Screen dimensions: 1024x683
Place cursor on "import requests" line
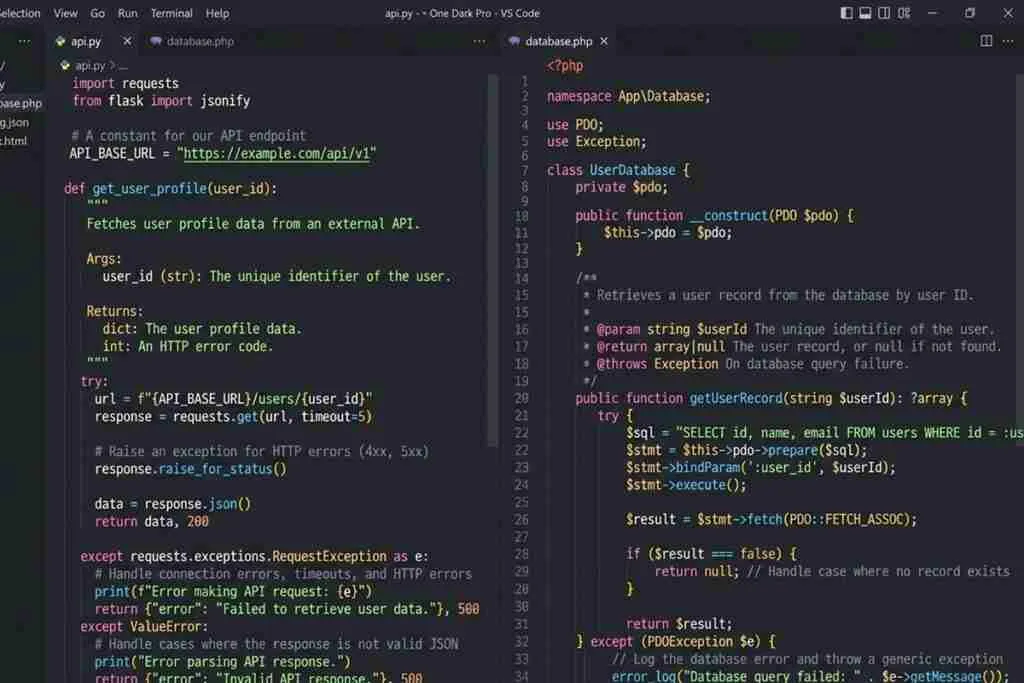click(x=125, y=84)
